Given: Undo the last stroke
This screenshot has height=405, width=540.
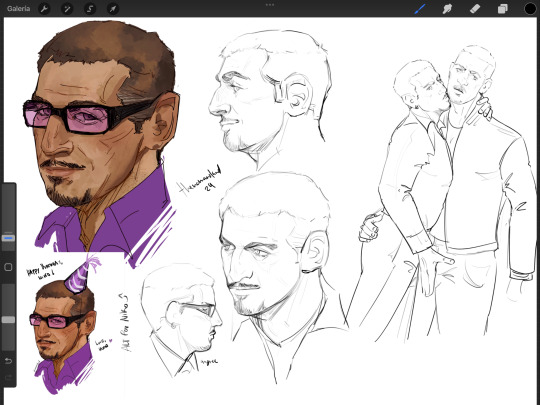Looking at the screenshot, I should (x=8, y=361).
